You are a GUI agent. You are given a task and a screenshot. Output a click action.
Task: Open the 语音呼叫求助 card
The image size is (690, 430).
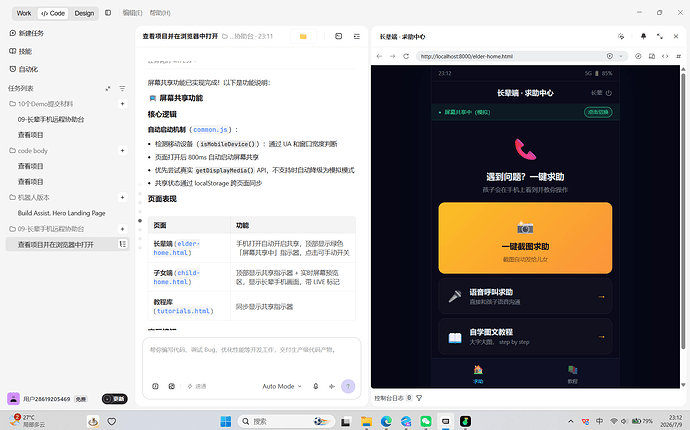[x=525, y=296]
